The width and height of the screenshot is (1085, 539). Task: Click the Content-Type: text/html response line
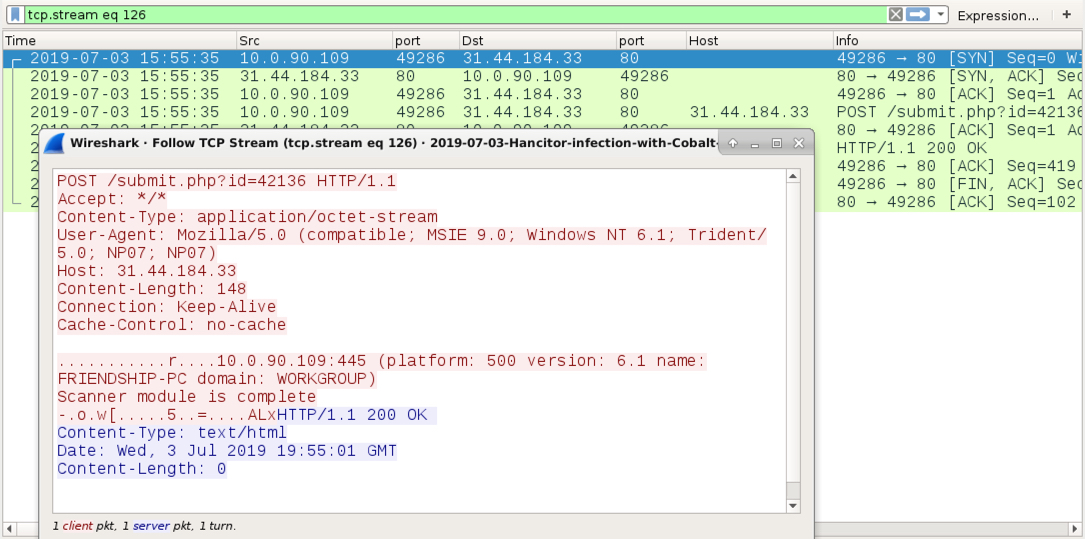point(172,433)
